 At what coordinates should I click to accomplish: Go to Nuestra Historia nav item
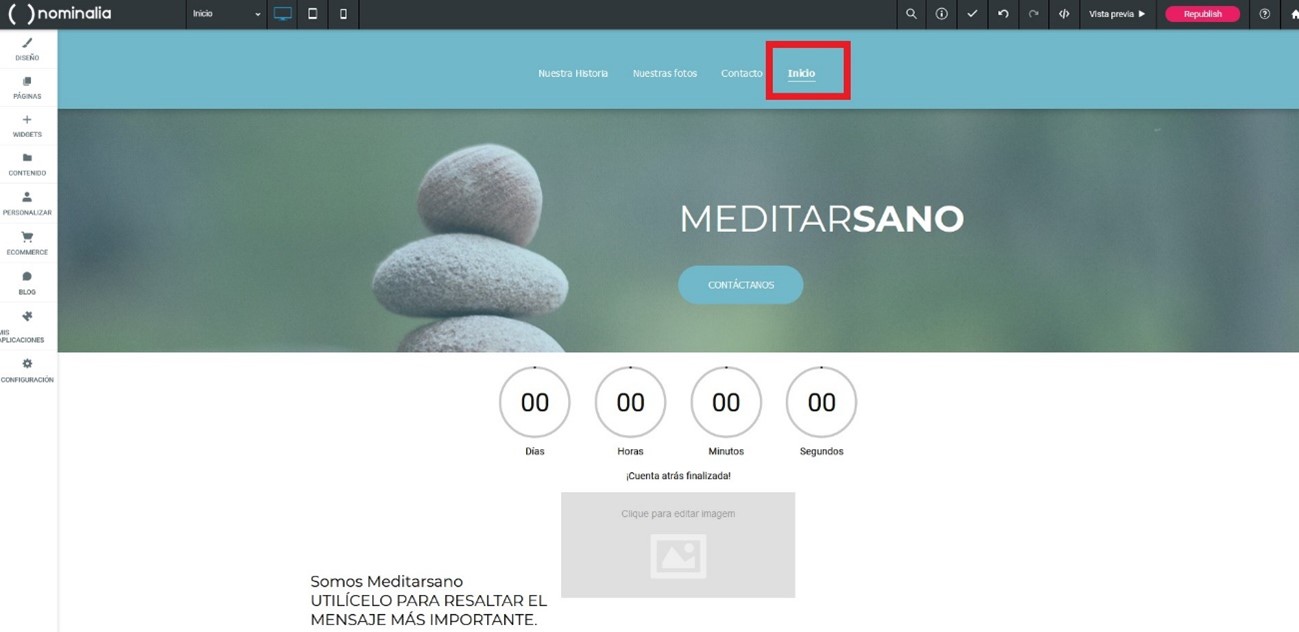tap(573, 73)
